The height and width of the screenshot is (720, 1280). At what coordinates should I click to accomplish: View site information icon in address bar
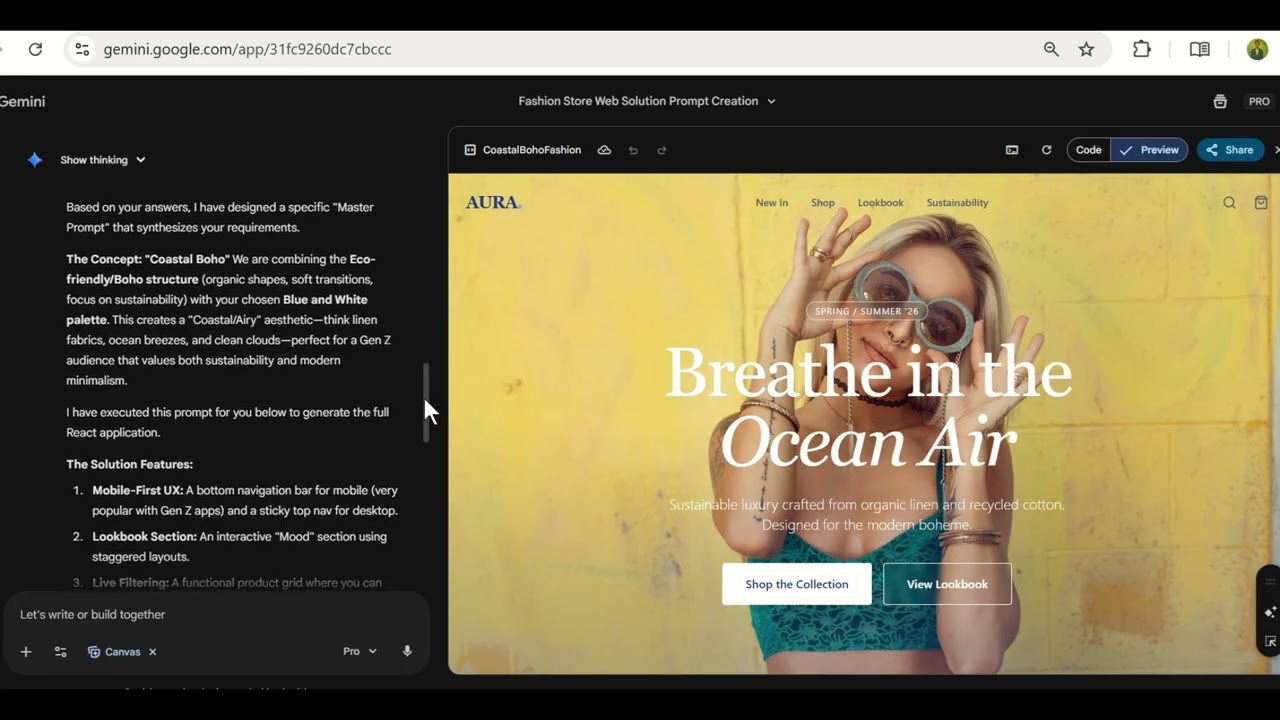point(82,49)
